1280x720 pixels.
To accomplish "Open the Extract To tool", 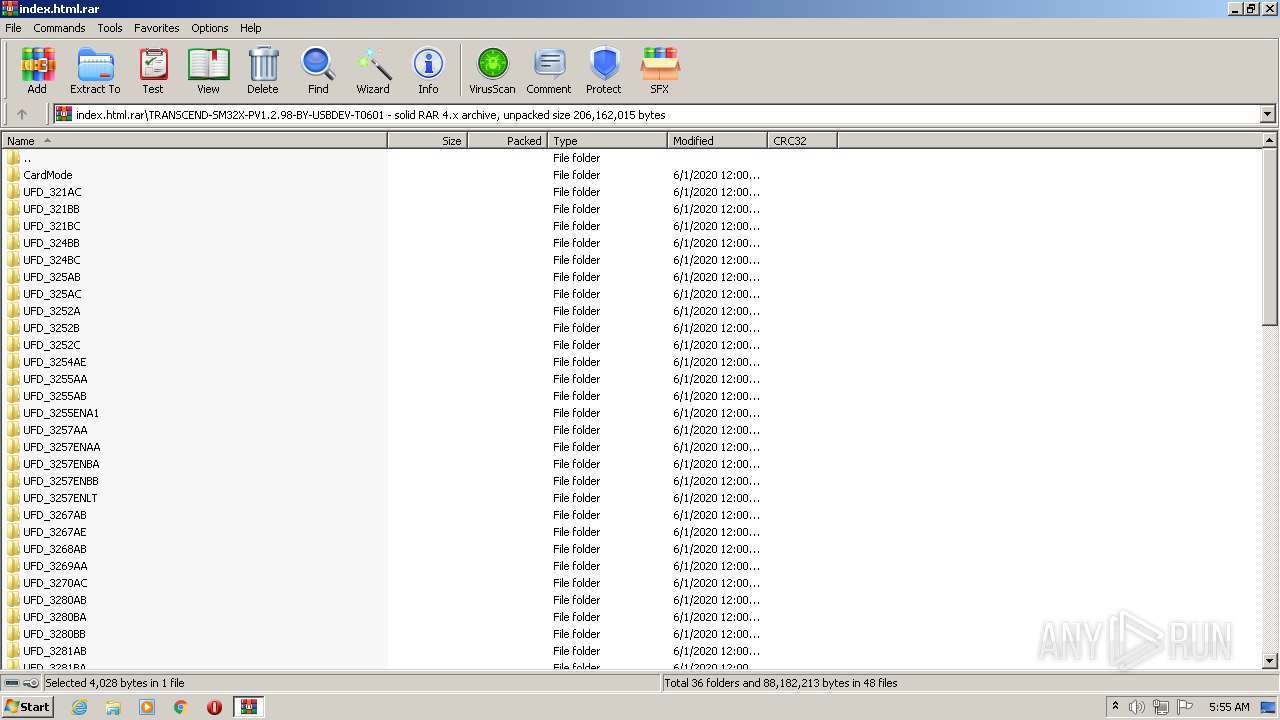I will click(x=95, y=71).
